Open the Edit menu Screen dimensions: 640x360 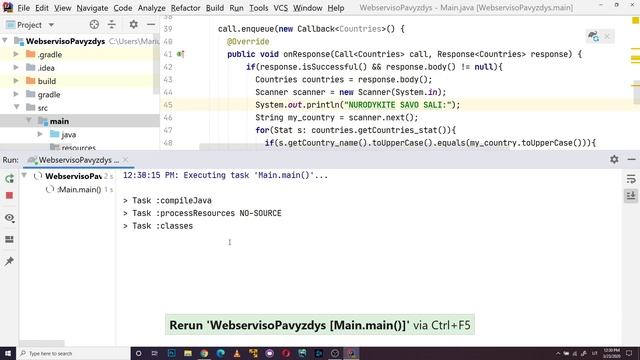tap(42, 8)
